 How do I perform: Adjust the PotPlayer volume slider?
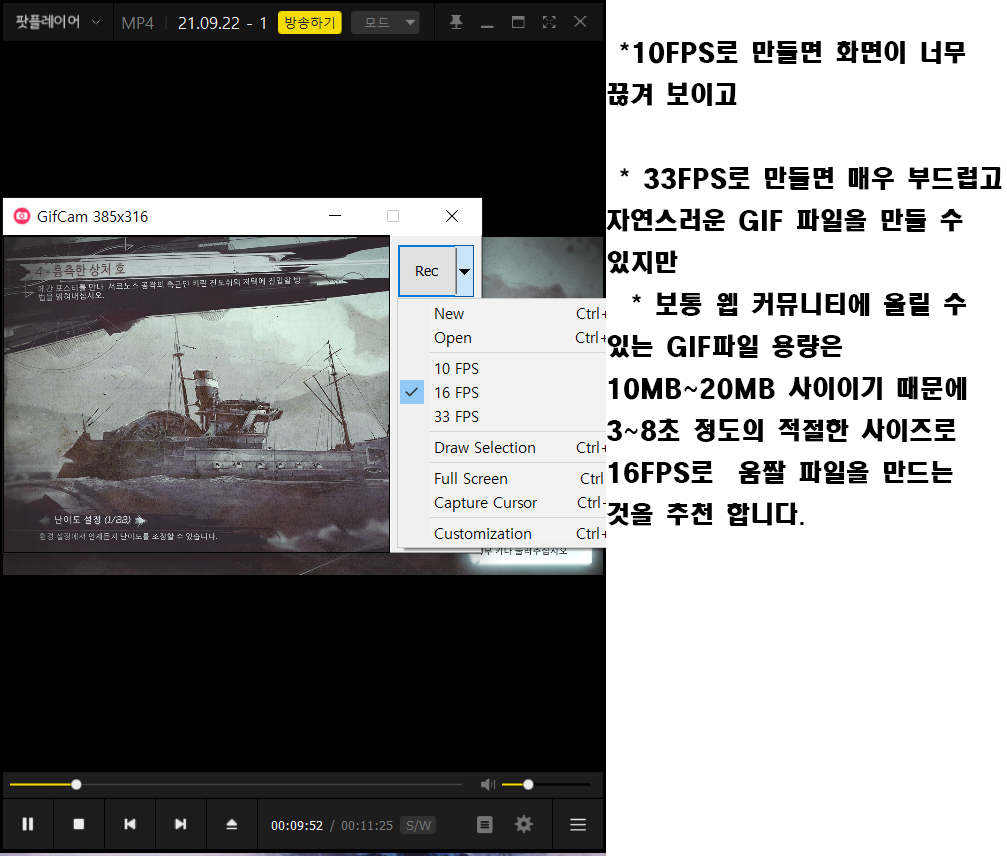pyautogui.click(x=546, y=784)
